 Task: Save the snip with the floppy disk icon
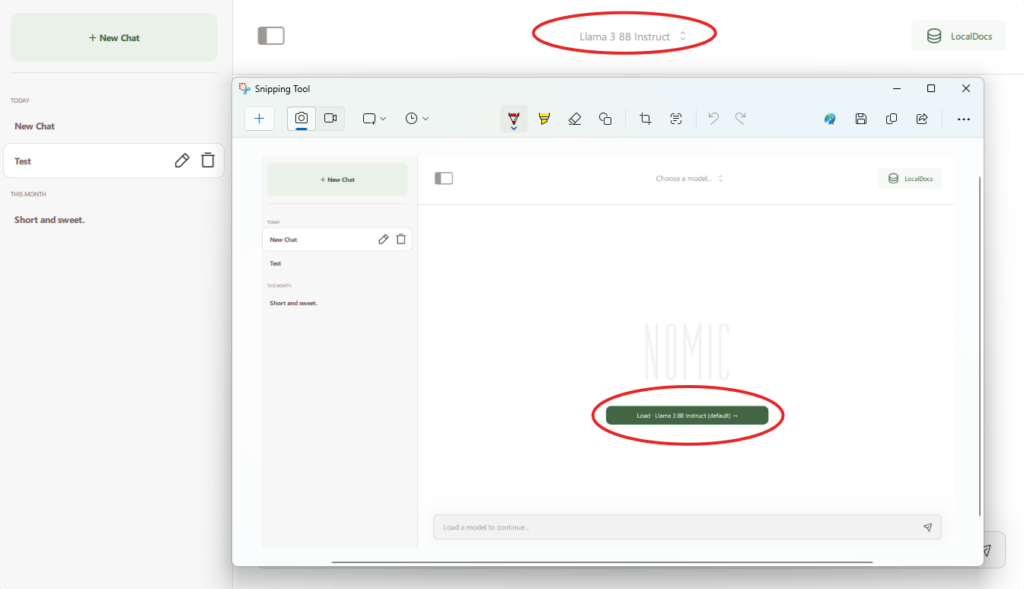pyautogui.click(x=860, y=119)
